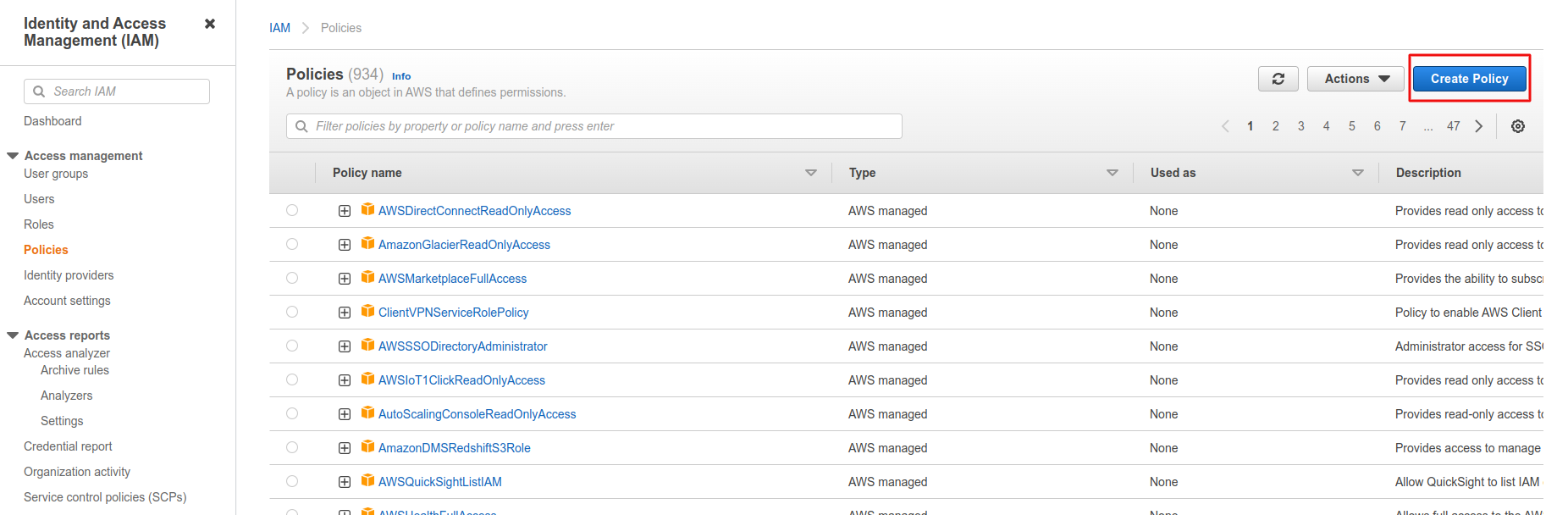Click the policy icon beside ClientVPNServiceRolePolicy
1568x515 pixels.
367,311
